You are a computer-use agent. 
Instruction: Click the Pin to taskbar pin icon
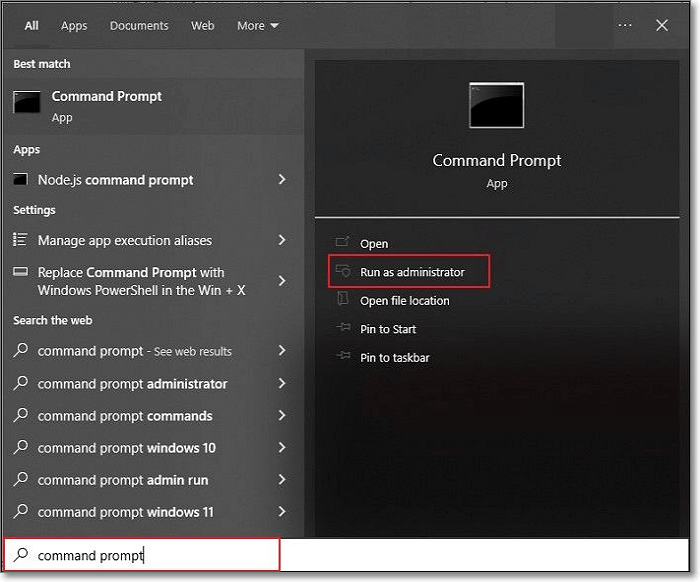pos(343,357)
